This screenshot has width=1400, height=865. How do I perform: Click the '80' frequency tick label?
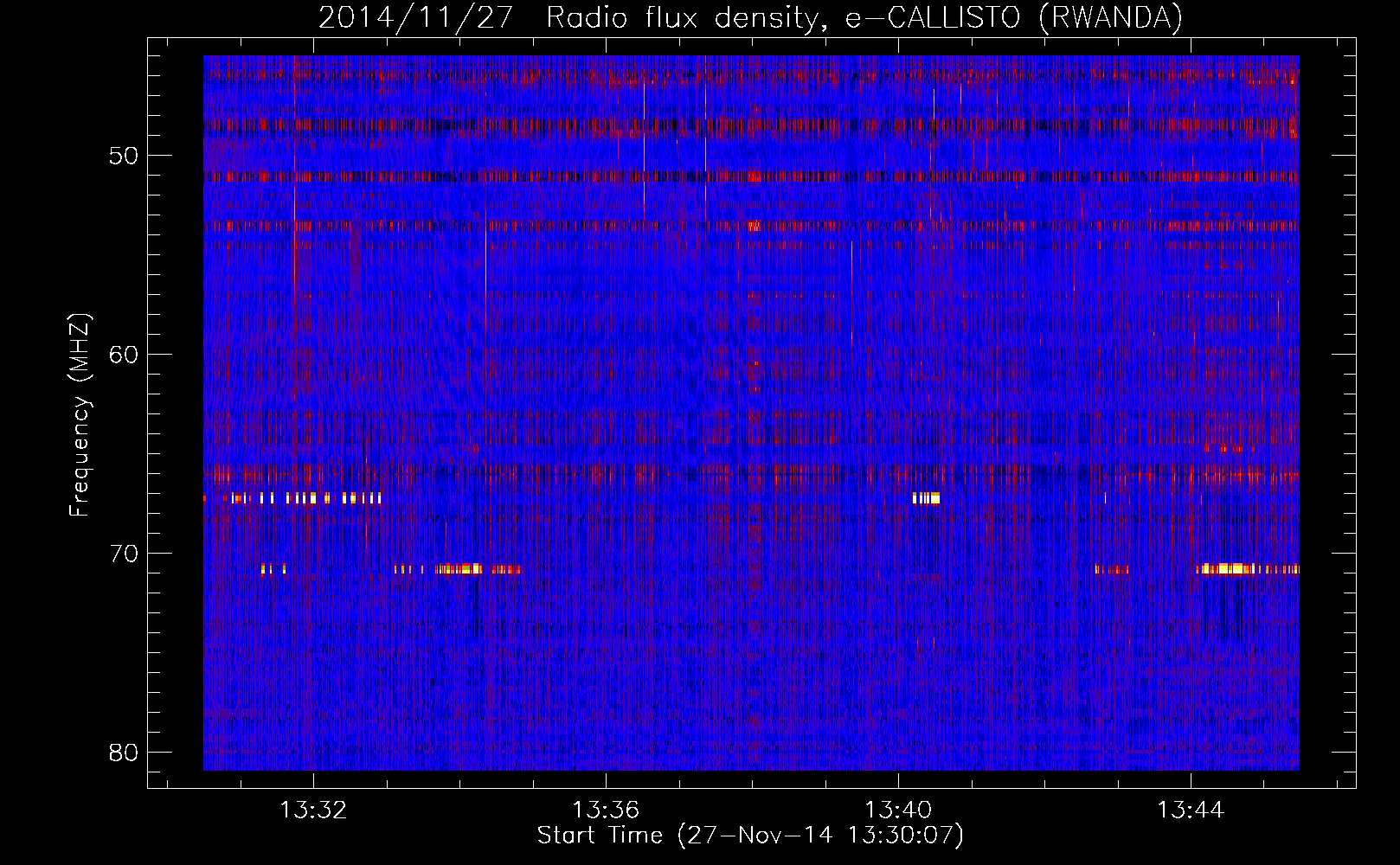tap(124, 753)
